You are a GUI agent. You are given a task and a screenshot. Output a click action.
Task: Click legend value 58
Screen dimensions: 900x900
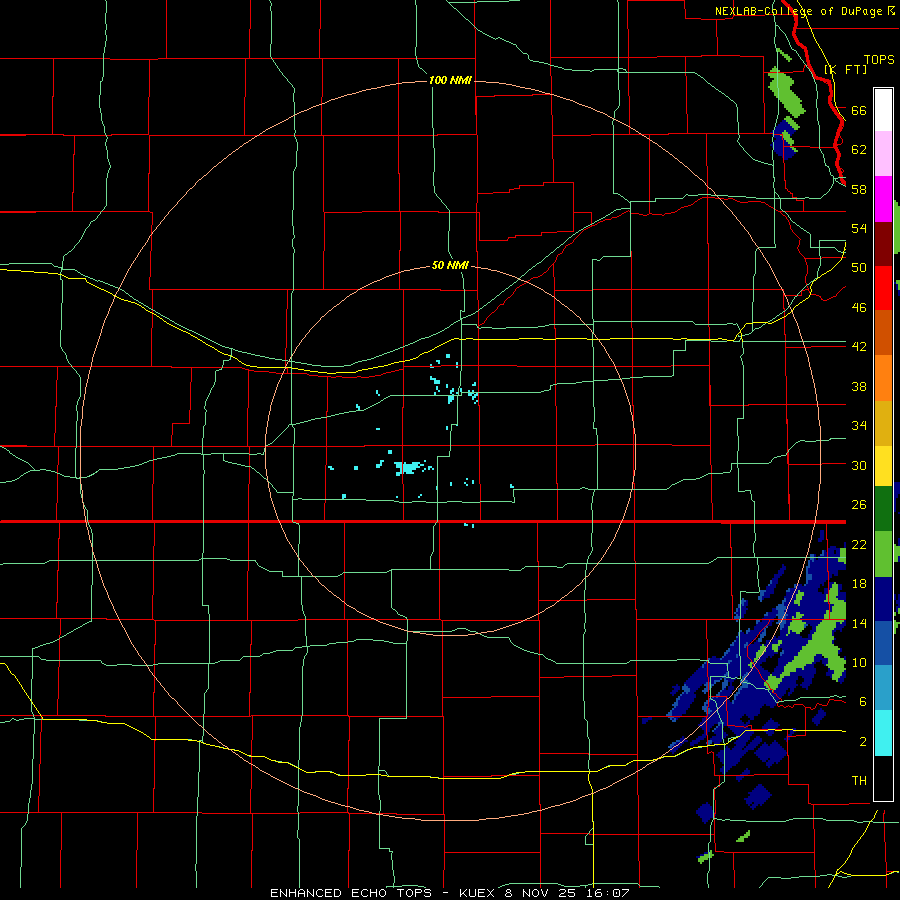coord(859,189)
